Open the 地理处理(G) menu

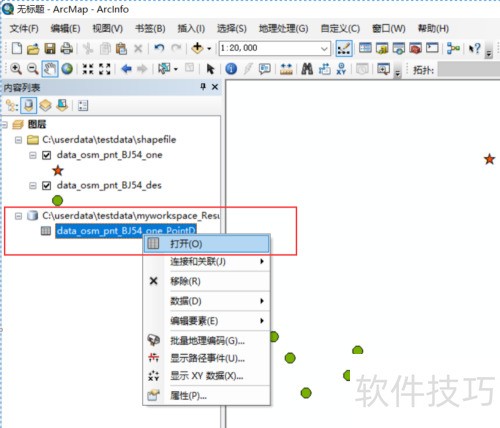tap(283, 29)
